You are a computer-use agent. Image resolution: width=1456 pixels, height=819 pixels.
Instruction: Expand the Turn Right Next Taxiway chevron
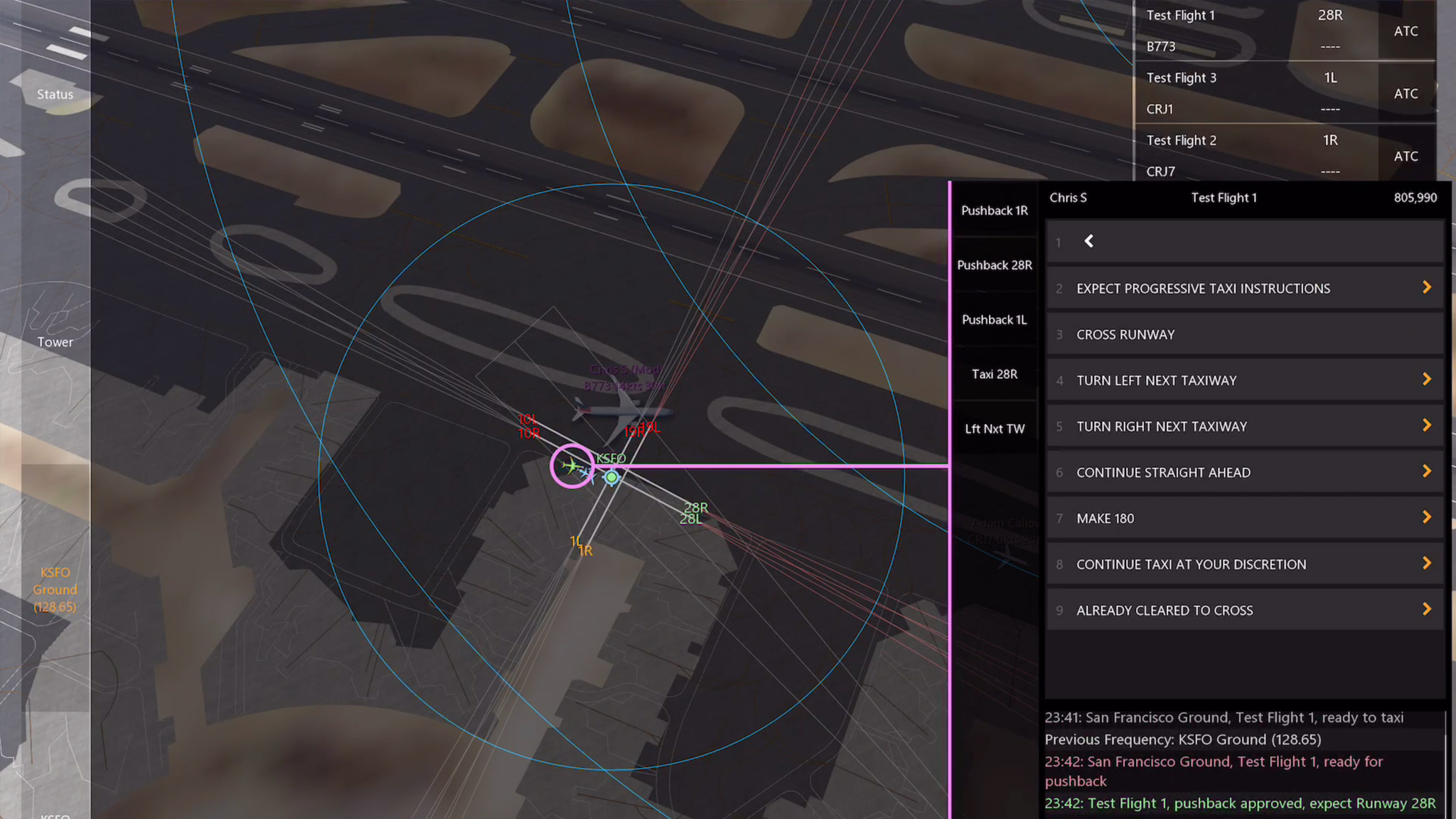click(1426, 425)
